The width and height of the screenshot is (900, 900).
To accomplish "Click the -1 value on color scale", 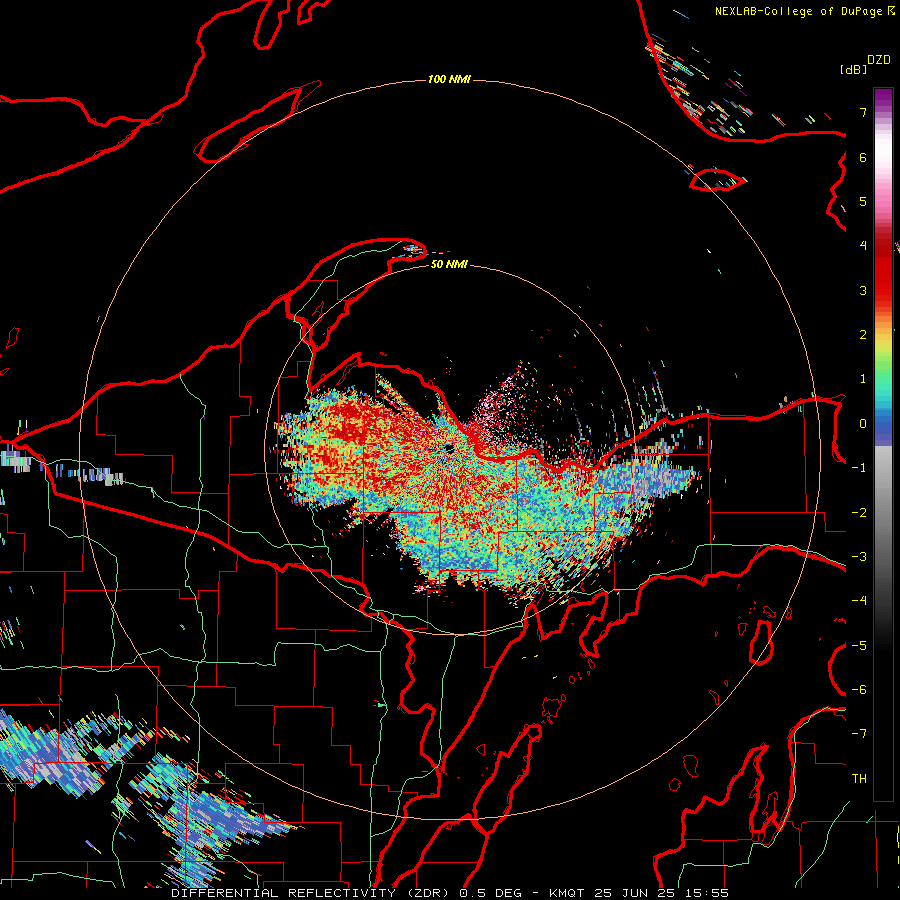I will pos(859,468).
